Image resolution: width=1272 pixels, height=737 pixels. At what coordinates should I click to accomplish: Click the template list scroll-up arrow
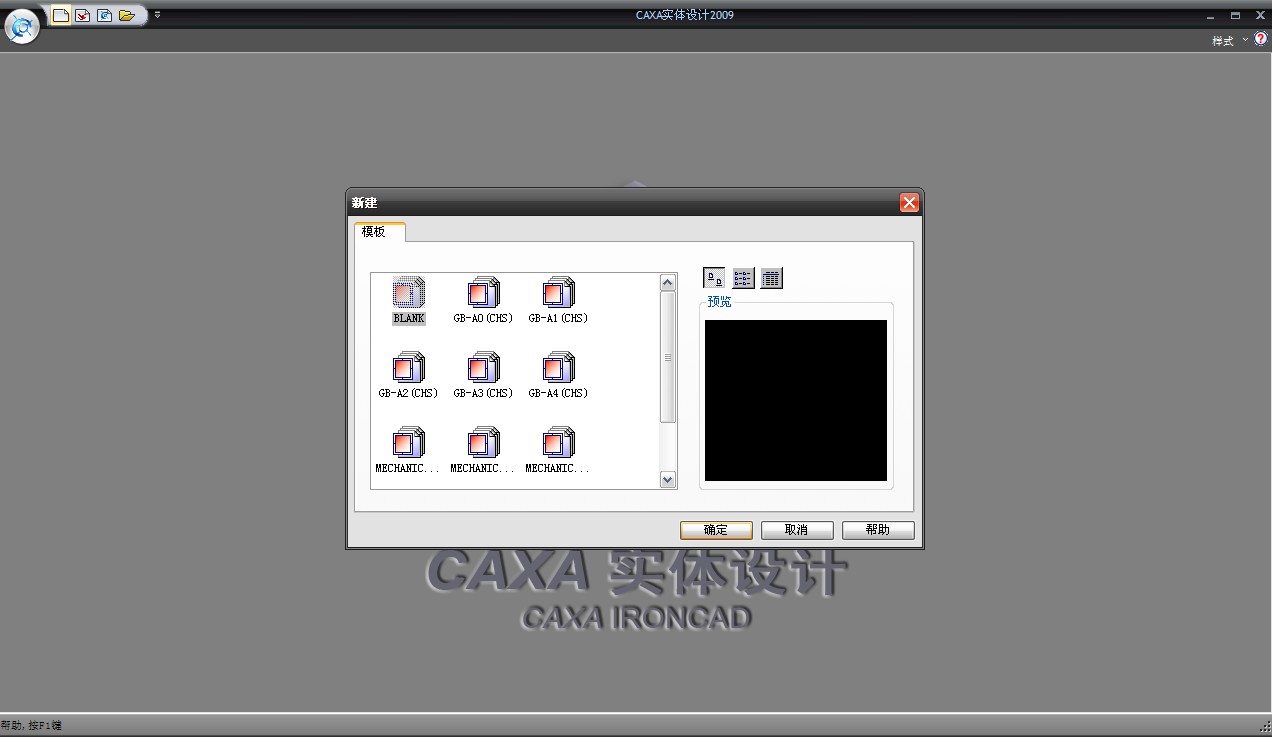[x=668, y=283]
